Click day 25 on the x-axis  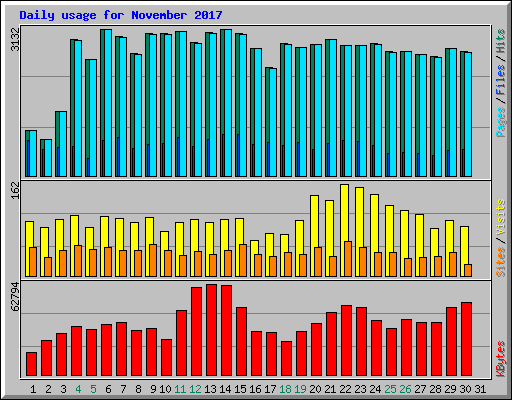(390, 389)
